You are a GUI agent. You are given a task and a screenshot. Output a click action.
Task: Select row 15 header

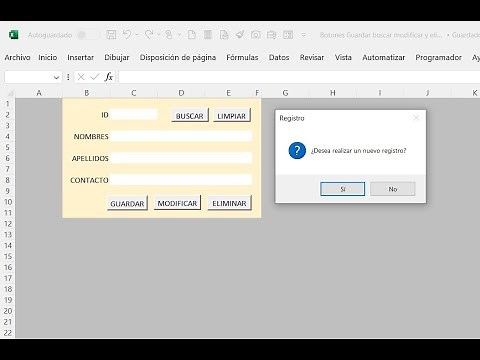(8, 256)
